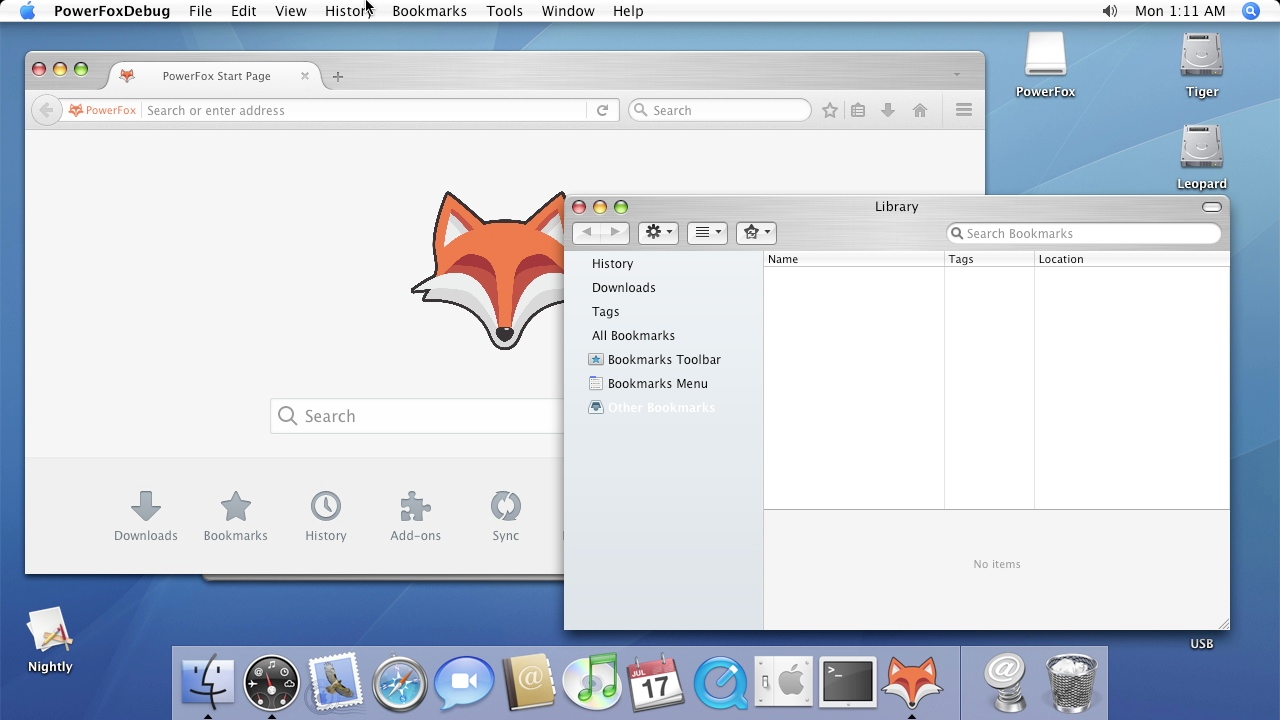Click the Sync shortcut on the start page

(x=506, y=517)
